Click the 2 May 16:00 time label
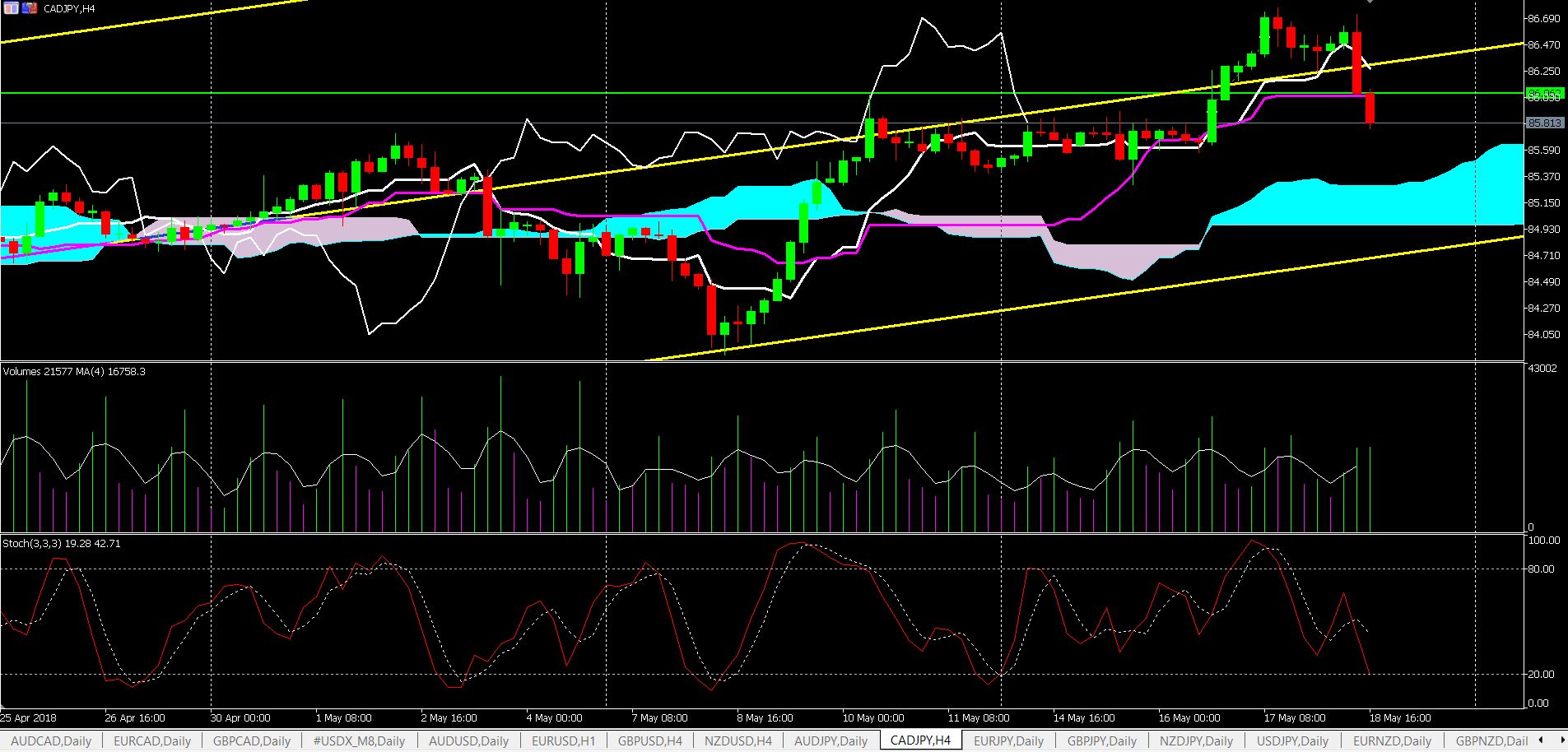Image resolution: width=1568 pixels, height=752 pixels. click(449, 717)
